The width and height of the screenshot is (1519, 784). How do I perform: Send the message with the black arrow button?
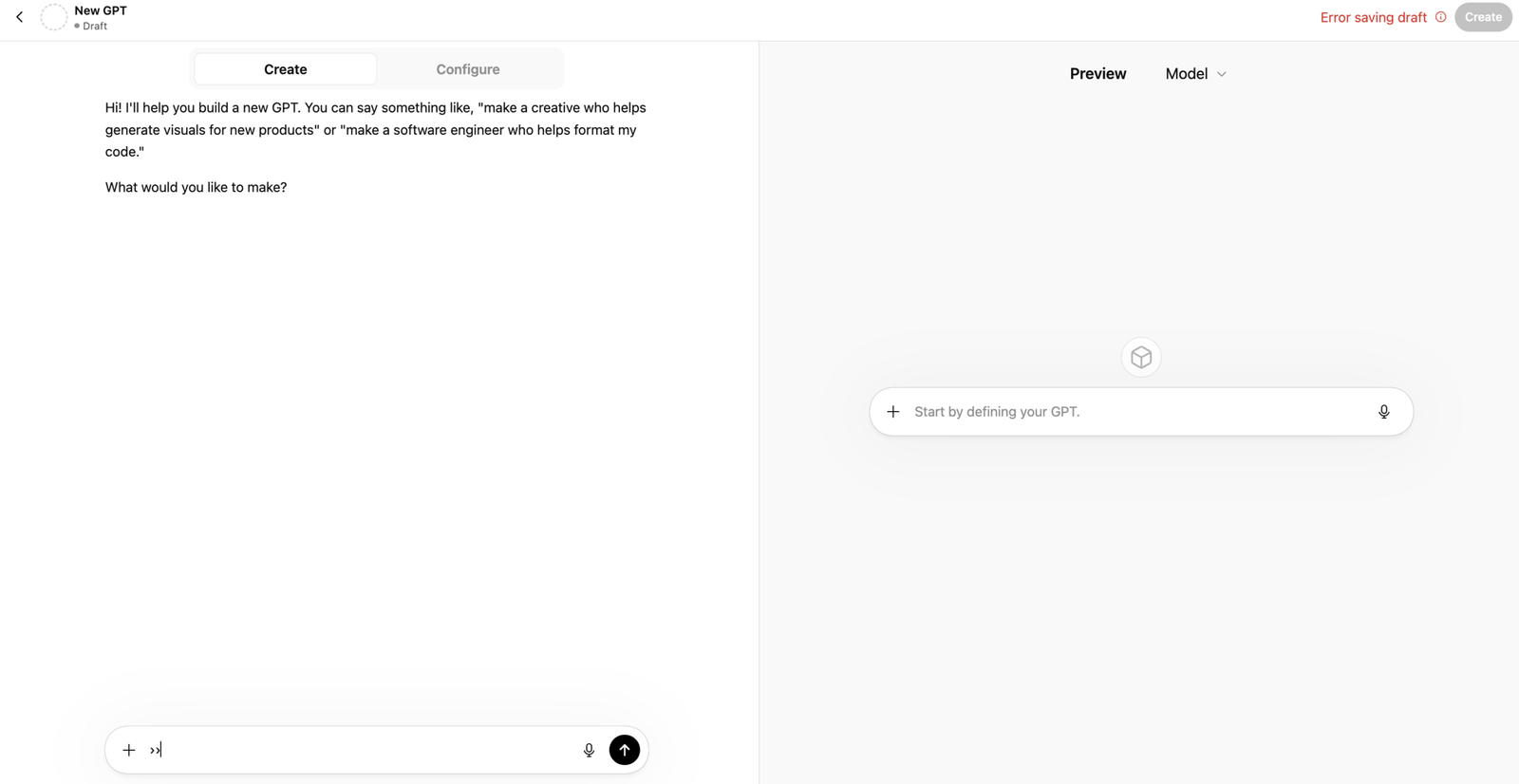click(625, 750)
